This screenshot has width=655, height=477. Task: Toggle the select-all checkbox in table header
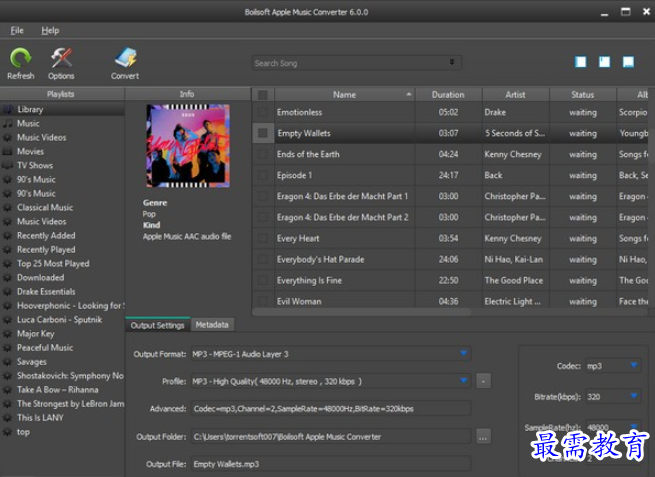tap(263, 95)
